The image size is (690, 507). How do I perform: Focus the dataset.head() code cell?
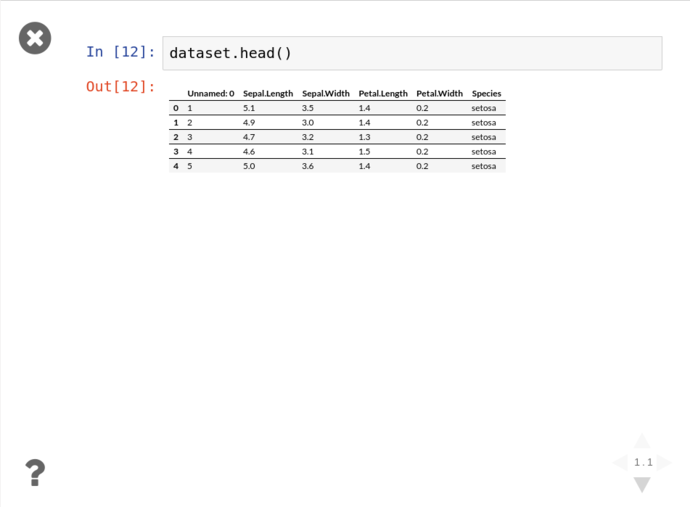(x=412, y=53)
